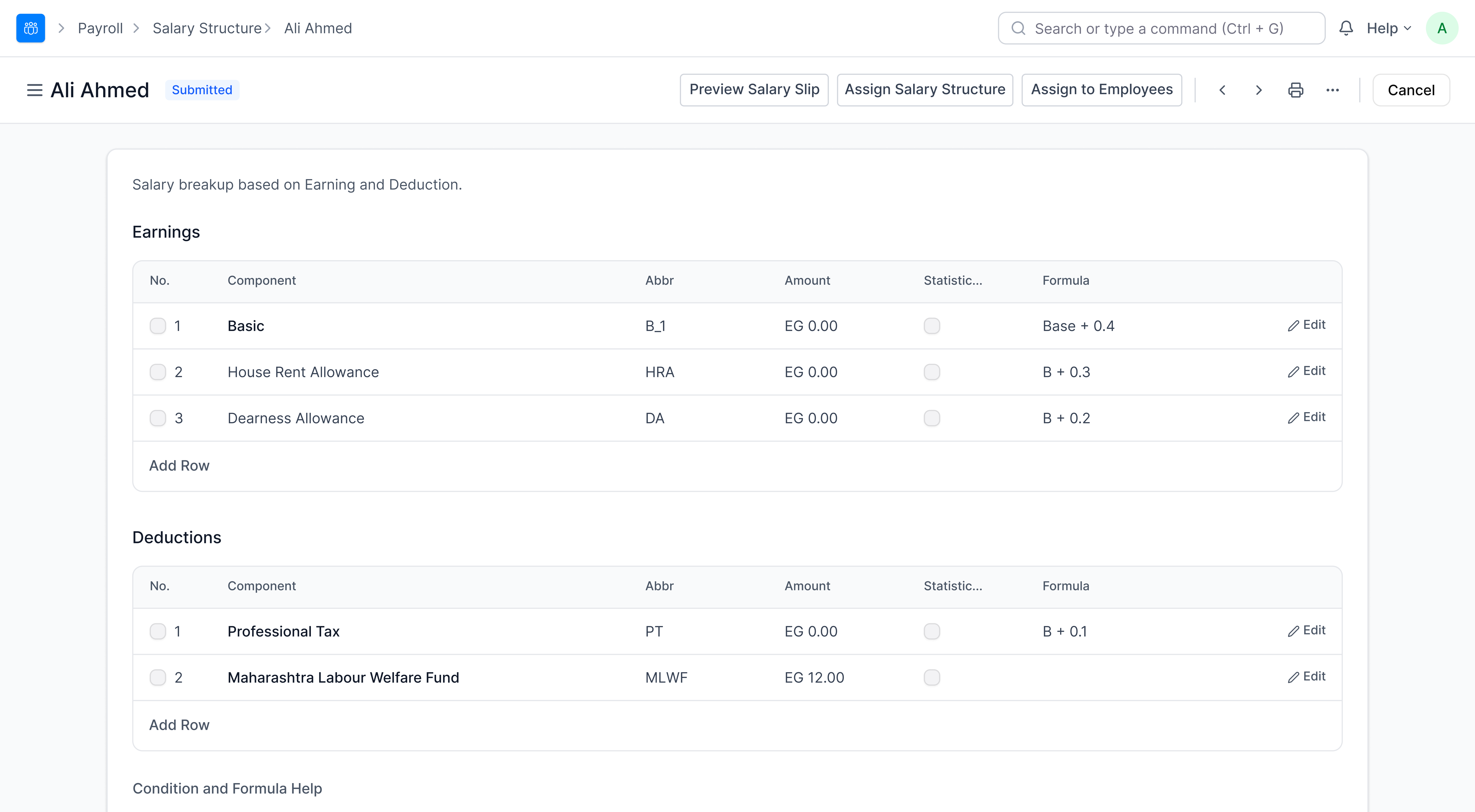Click Preview Salary Slip button
The image size is (1475, 812).
coord(754,90)
